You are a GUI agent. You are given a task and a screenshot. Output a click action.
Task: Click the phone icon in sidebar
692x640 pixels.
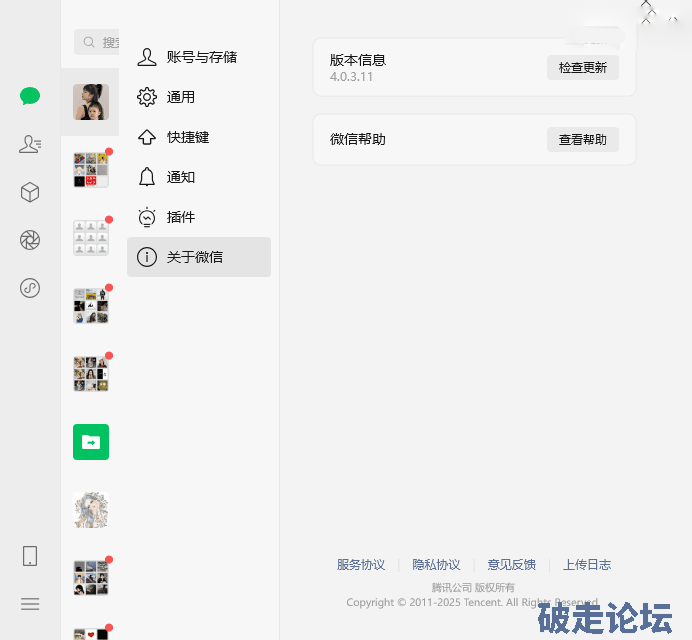30,556
